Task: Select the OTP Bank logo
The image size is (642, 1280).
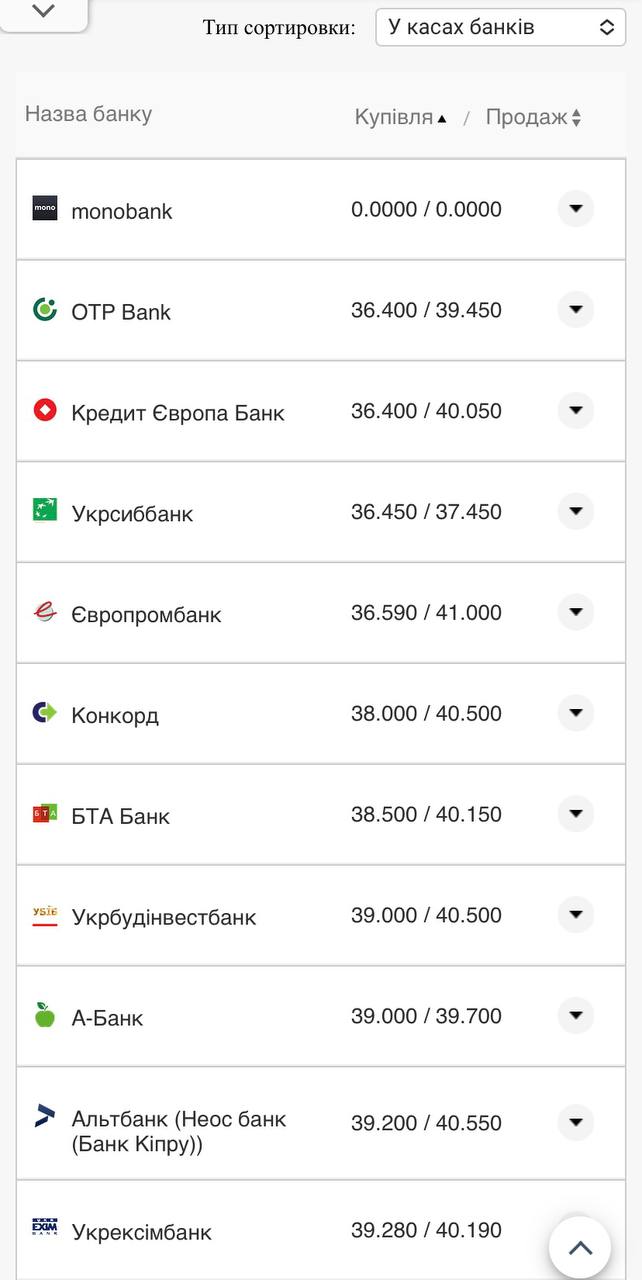Action: tap(46, 310)
